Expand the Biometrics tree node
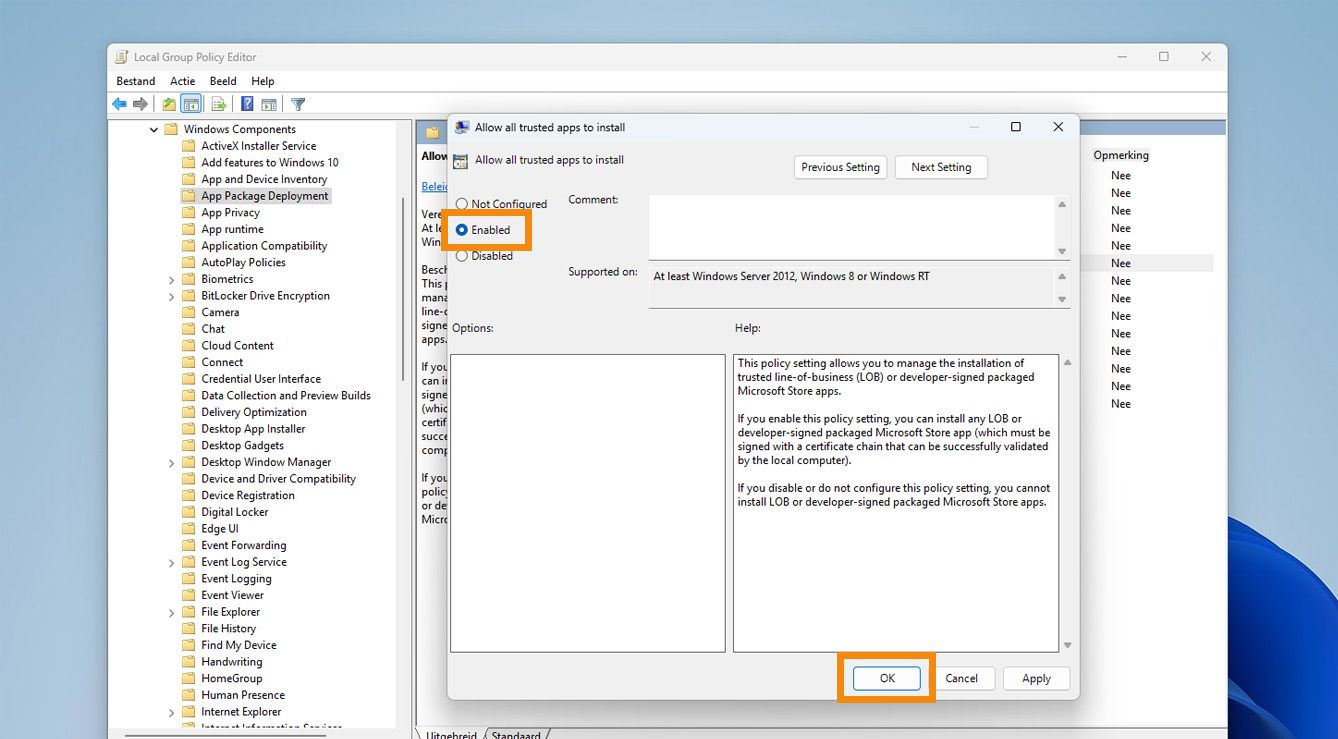1338x739 pixels. (172, 280)
